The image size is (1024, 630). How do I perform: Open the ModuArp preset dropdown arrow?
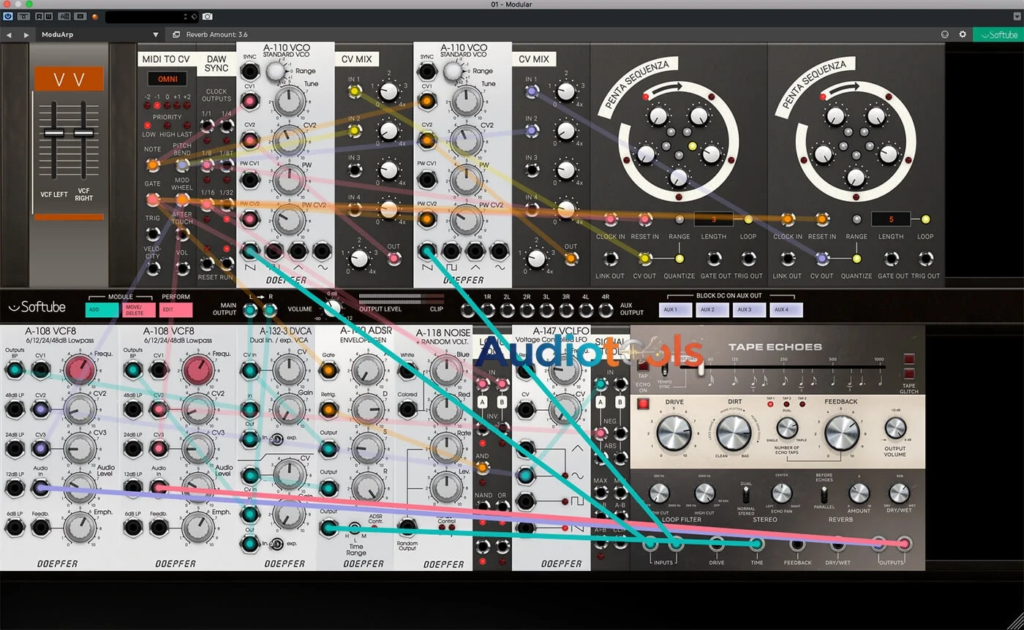click(155, 35)
